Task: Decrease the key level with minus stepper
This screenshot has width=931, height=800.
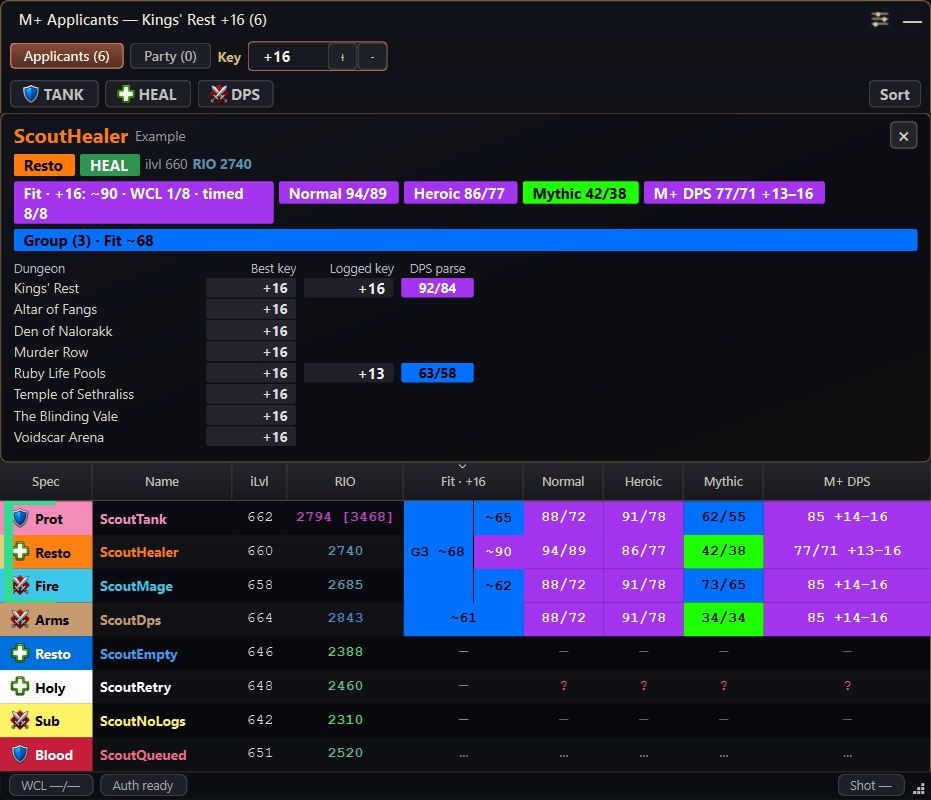Action: [x=372, y=57]
